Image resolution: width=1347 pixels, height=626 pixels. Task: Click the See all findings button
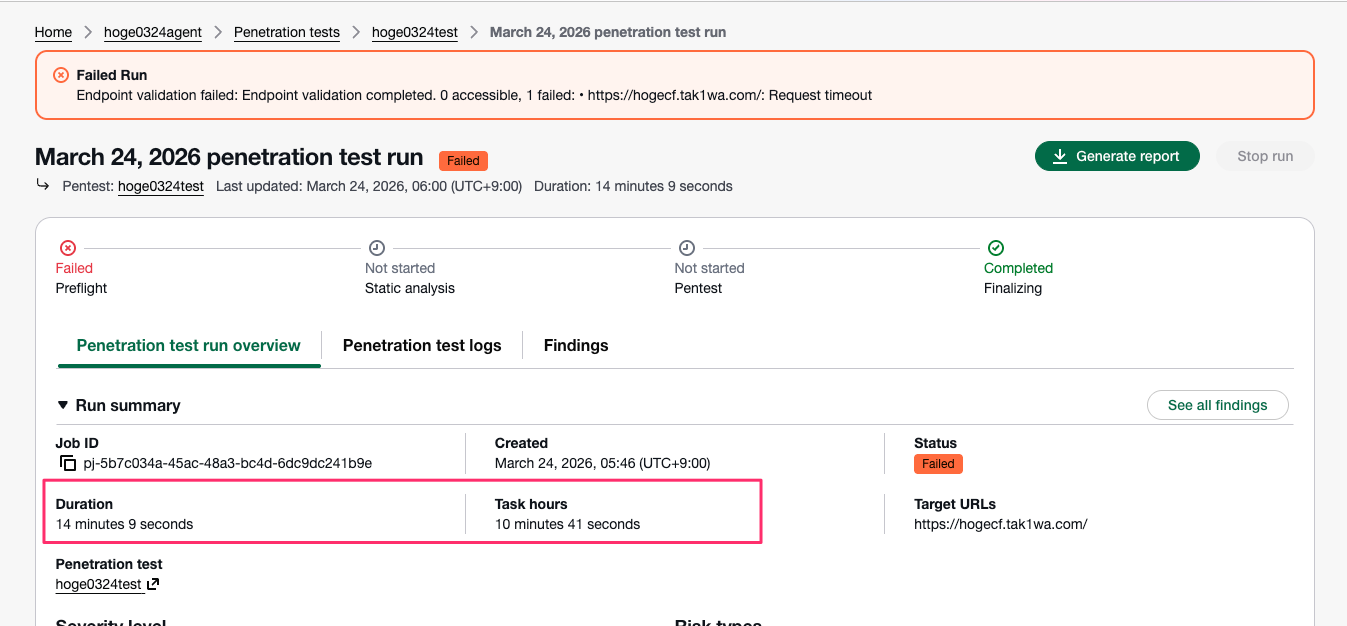1217,405
